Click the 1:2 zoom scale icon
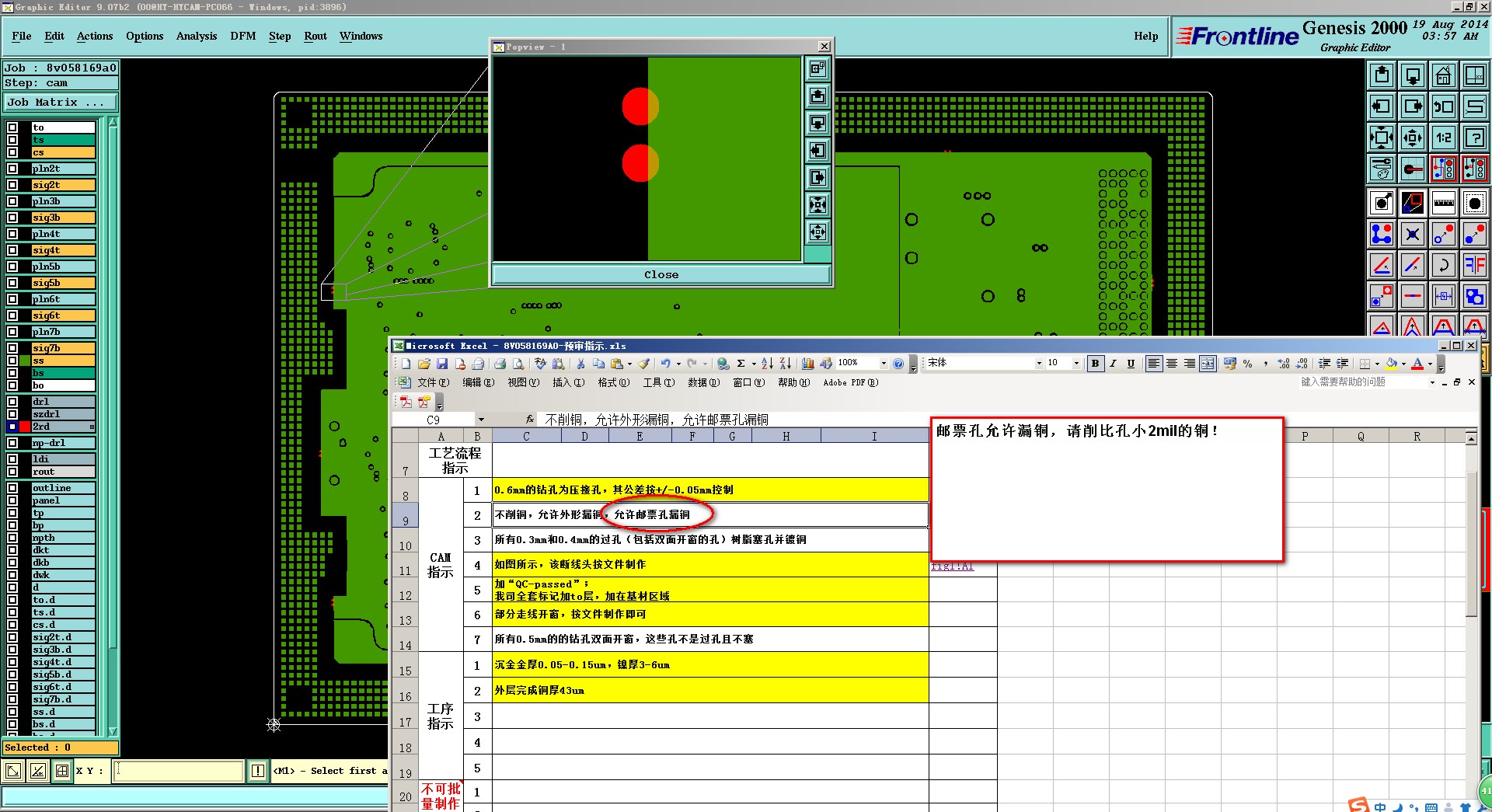 (x=1444, y=138)
